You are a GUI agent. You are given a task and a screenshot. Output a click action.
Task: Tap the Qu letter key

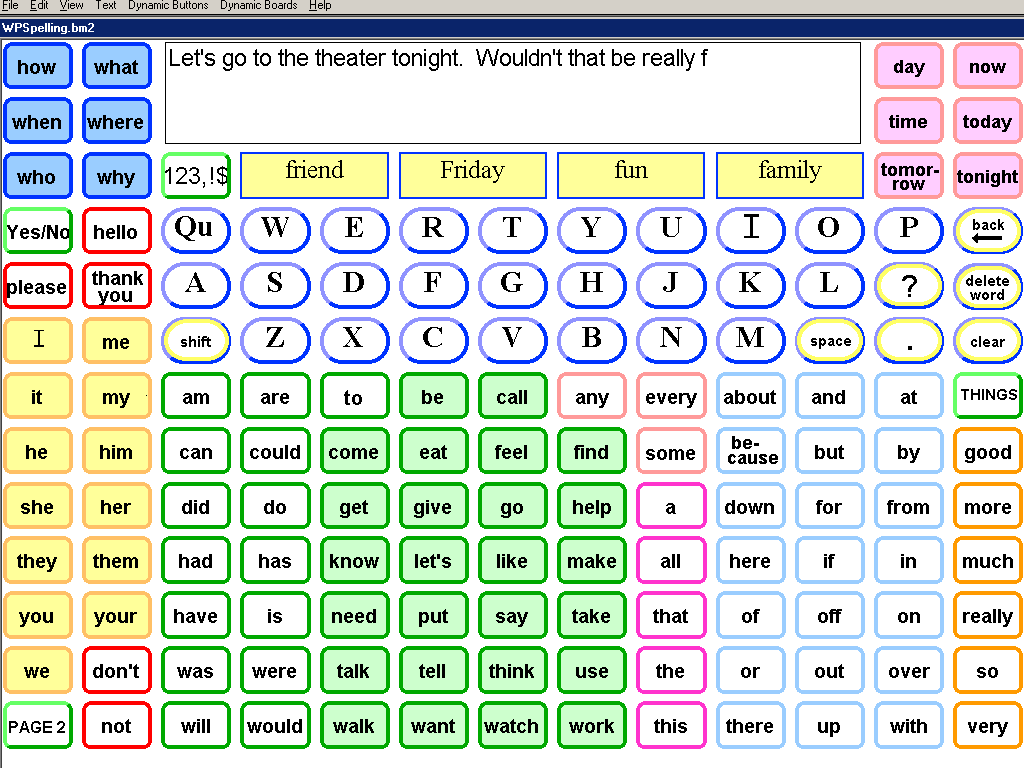[x=196, y=231]
